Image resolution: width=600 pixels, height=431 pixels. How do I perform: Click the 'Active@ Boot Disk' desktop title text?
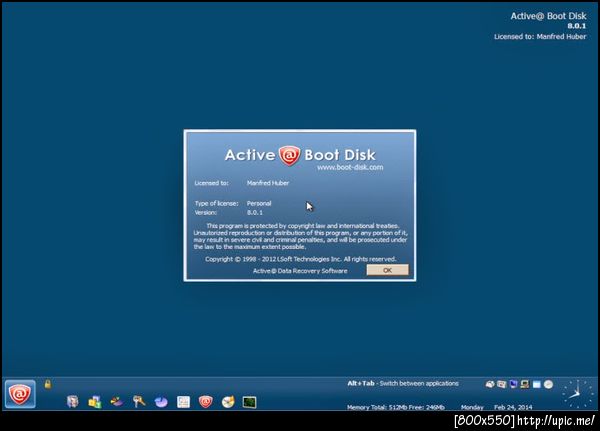[548, 16]
